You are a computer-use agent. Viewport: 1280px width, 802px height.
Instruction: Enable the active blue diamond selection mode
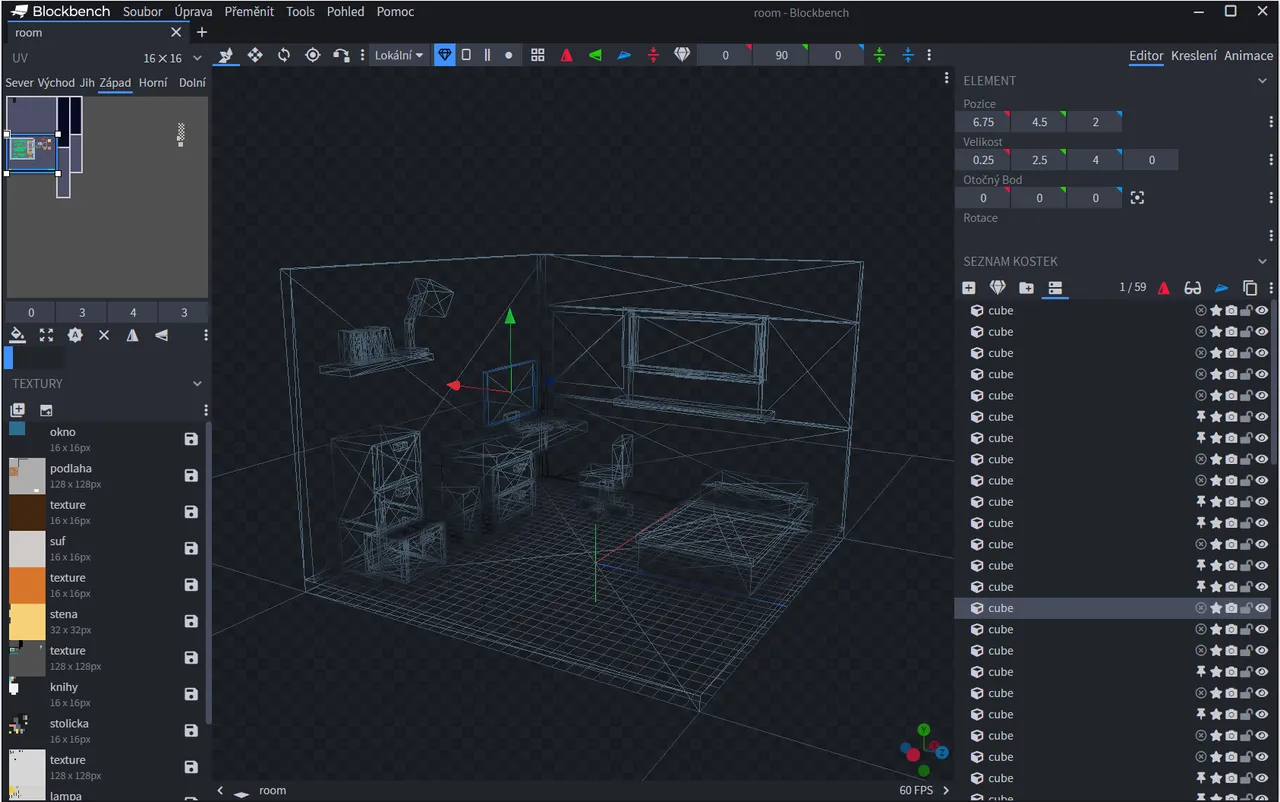tap(445, 55)
